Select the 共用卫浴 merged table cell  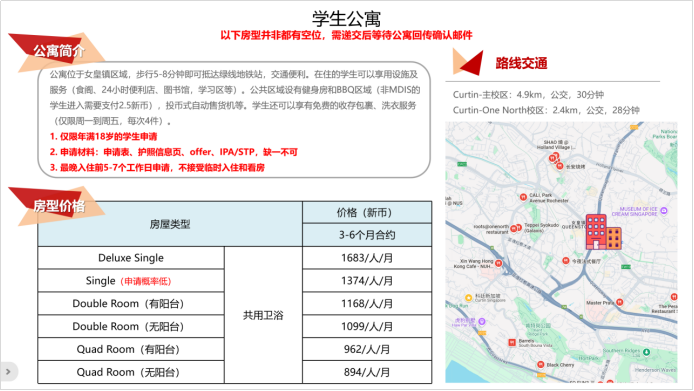coord(263,315)
